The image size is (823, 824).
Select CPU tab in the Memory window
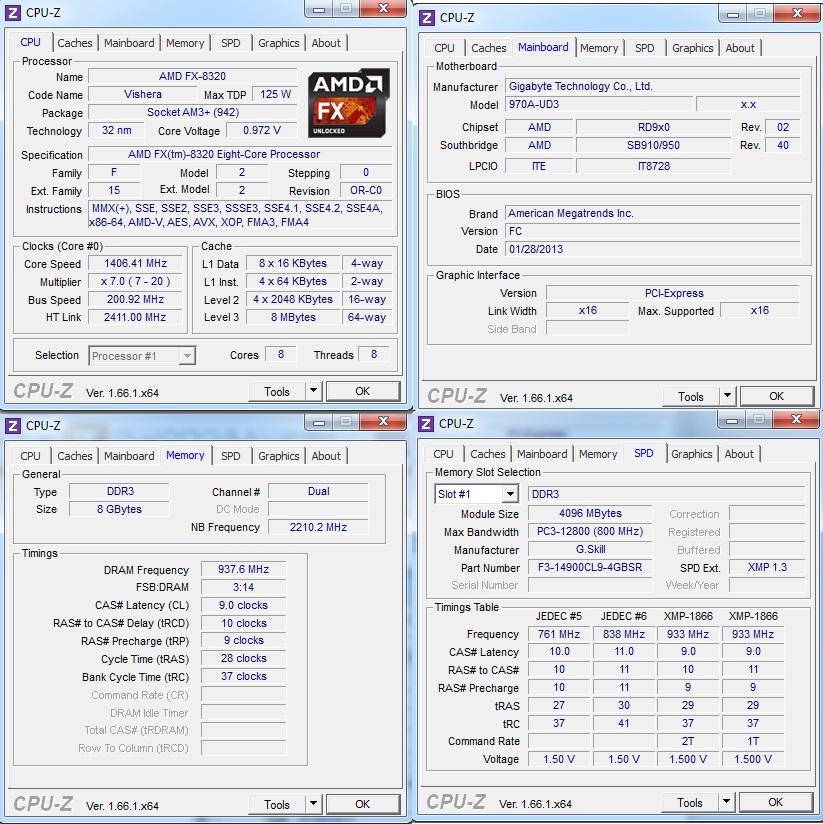(30, 456)
